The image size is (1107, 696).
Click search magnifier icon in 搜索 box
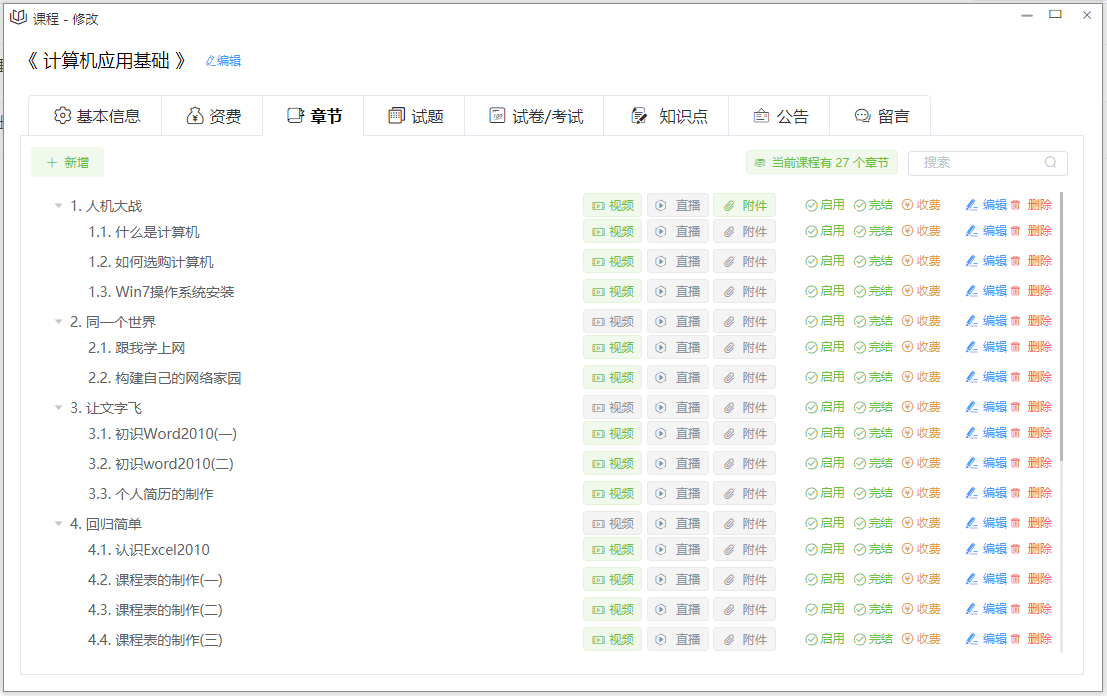coord(1051,162)
